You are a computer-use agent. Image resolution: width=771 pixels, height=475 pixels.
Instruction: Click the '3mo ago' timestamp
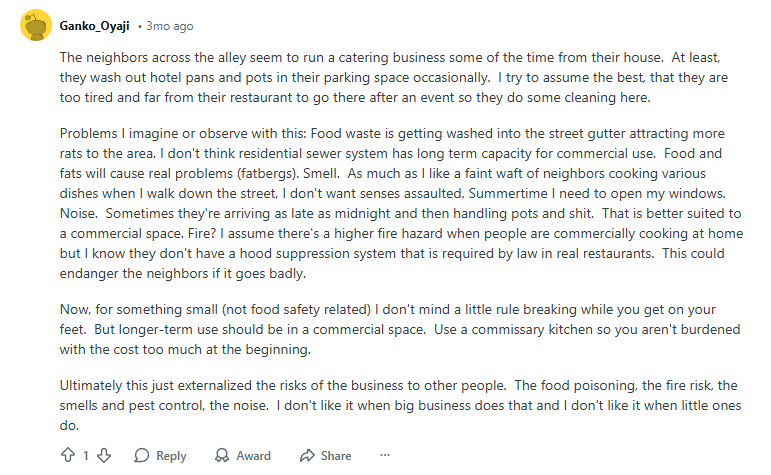coord(170,25)
